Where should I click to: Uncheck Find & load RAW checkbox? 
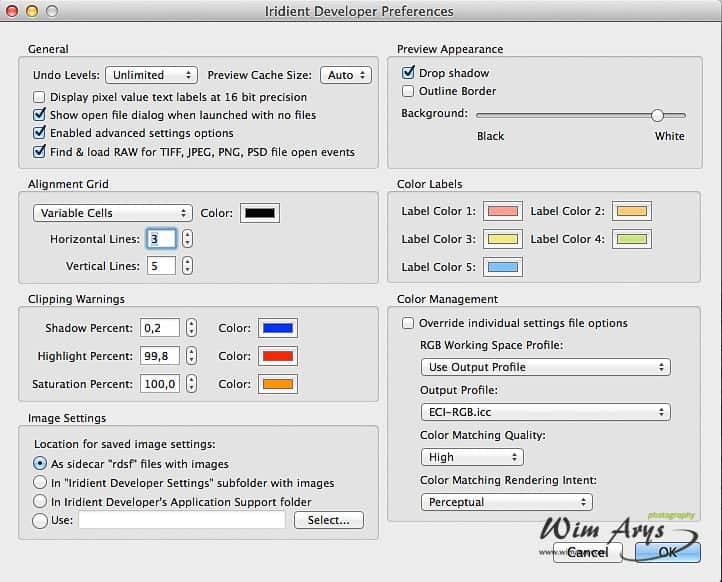pos(39,151)
